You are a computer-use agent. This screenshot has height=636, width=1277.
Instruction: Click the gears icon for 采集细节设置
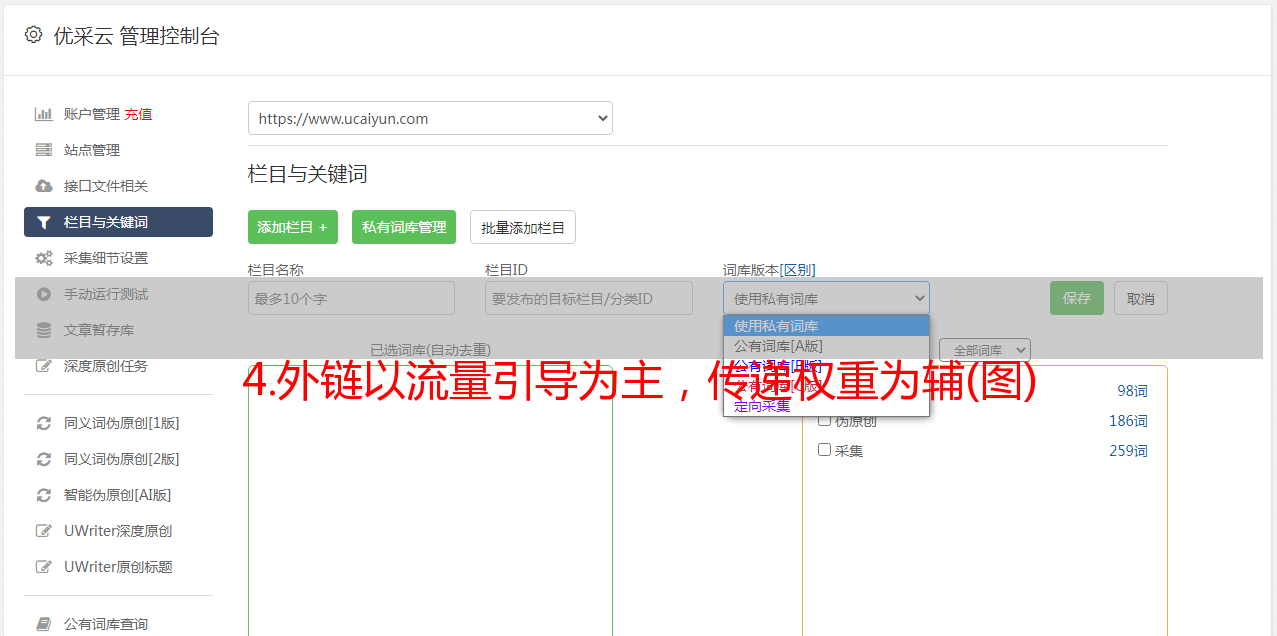pos(43,258)
